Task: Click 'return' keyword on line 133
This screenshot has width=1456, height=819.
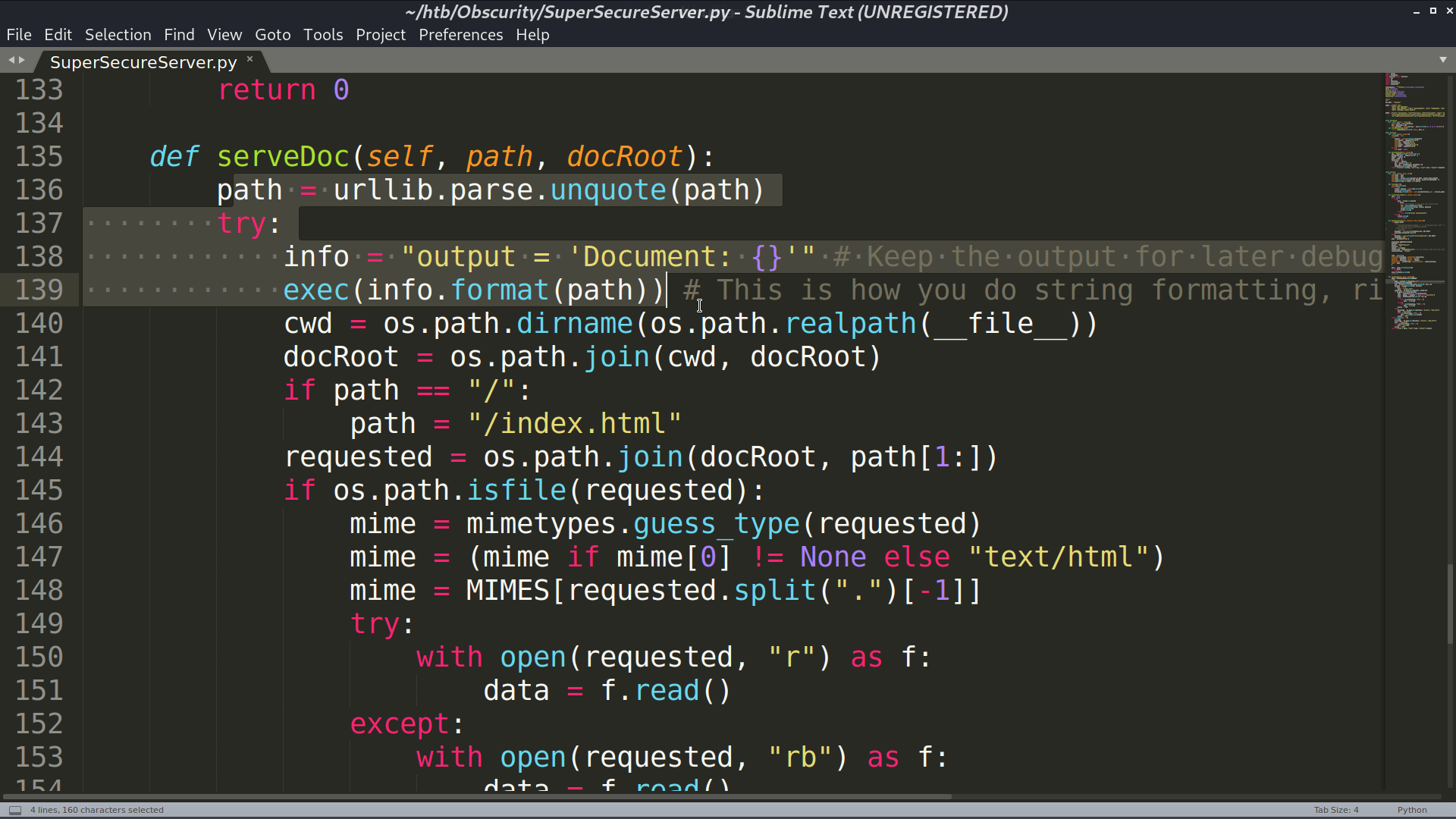Action: 267,90
